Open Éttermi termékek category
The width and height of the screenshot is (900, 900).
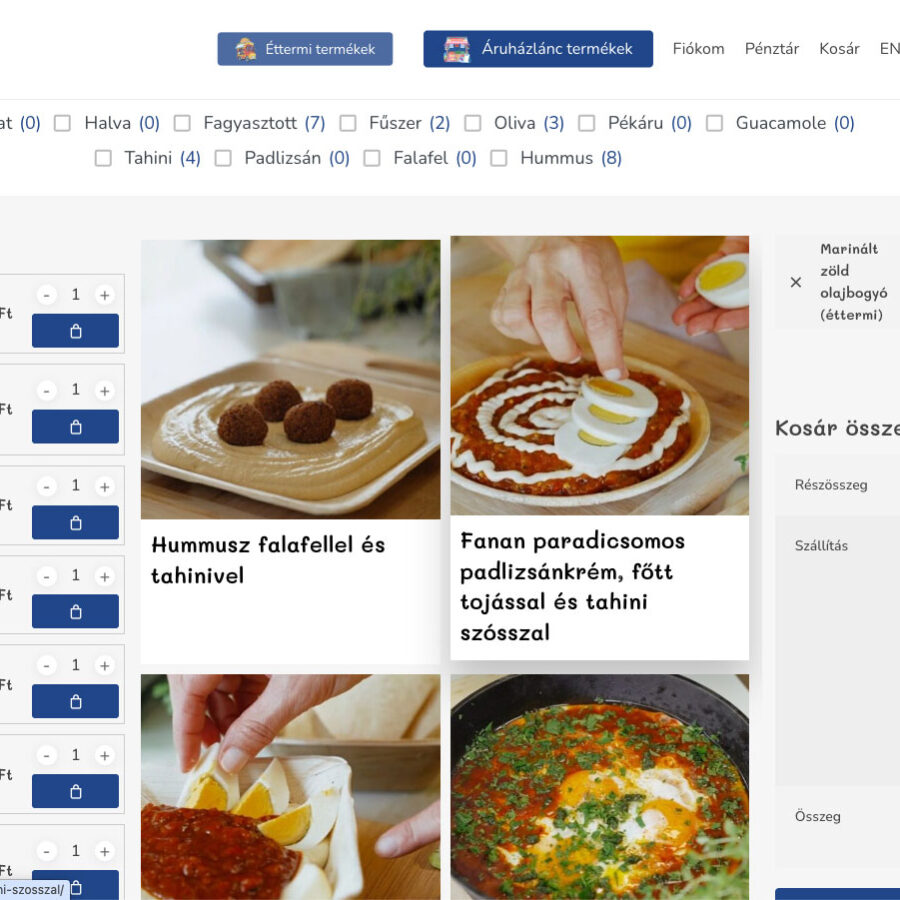coord(305,49)
